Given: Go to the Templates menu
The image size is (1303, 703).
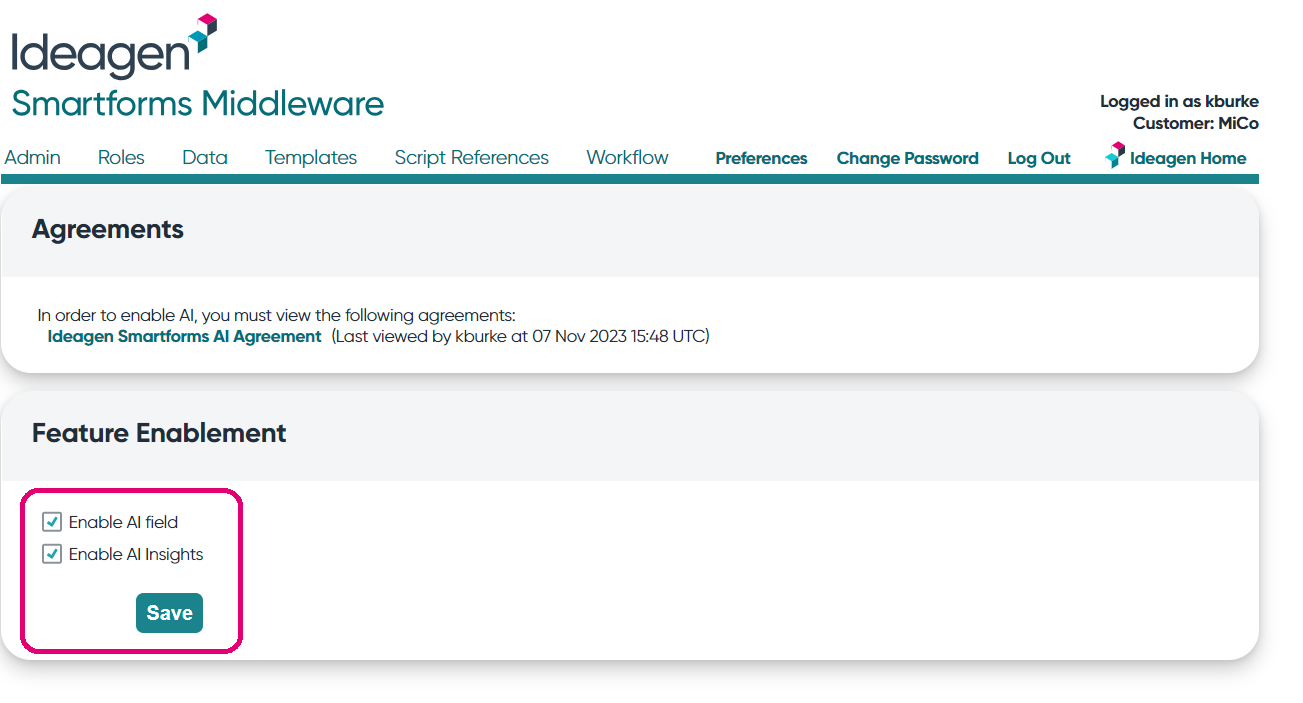Looking at the screenshot, I should (x=311, y=157).
